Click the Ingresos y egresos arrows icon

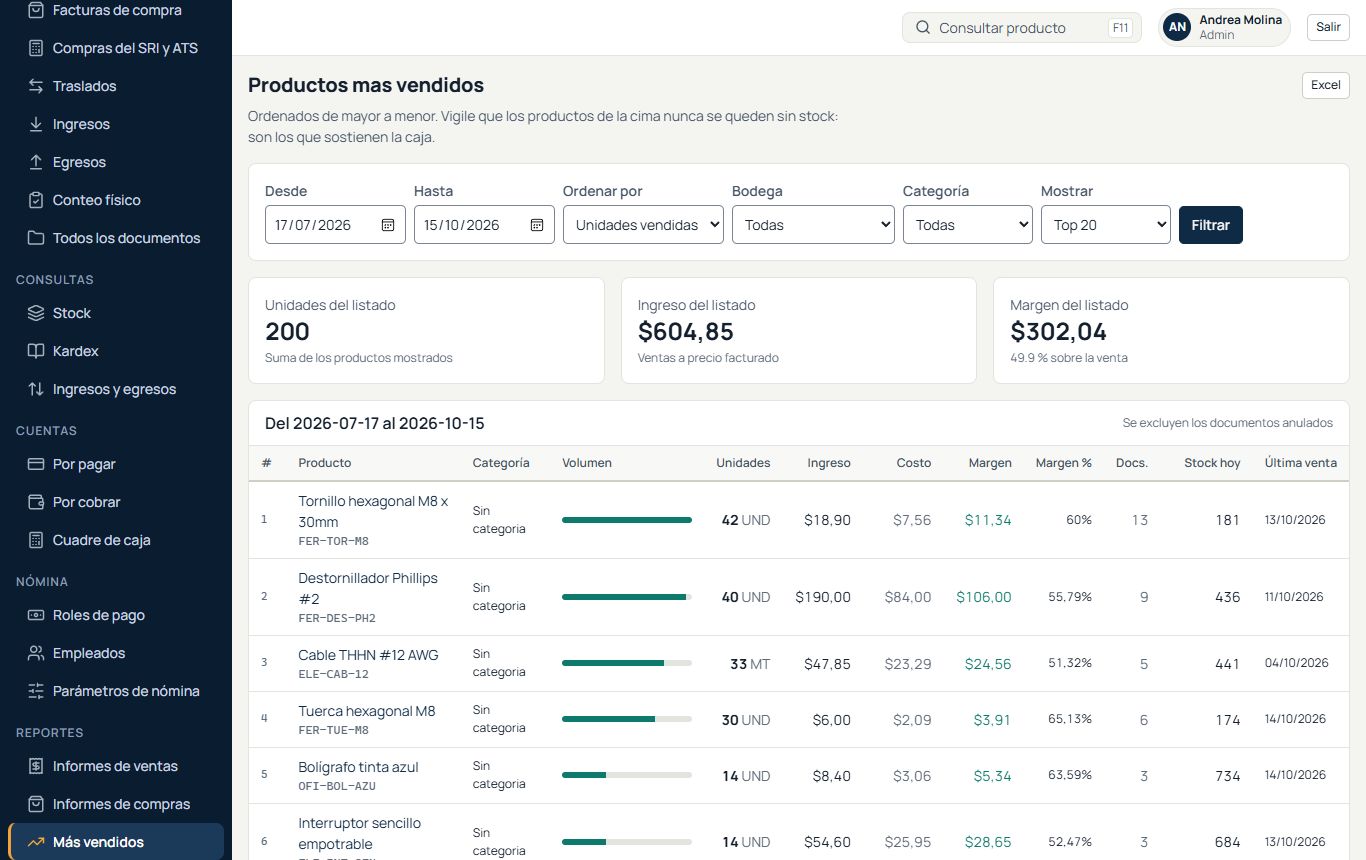point(36,389)
